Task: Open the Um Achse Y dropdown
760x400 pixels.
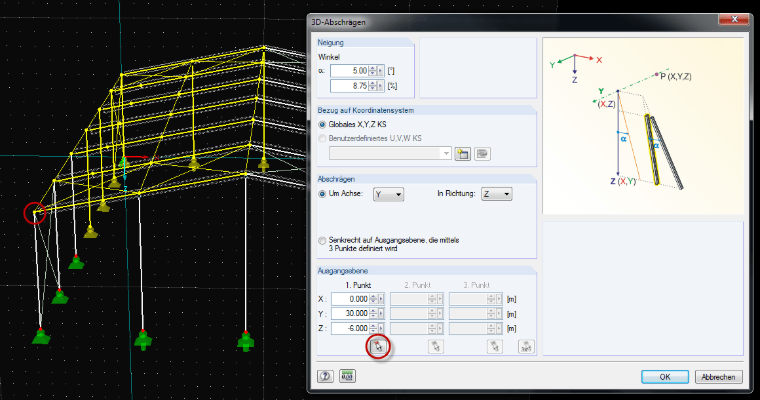Action: [x=388, y=194]
